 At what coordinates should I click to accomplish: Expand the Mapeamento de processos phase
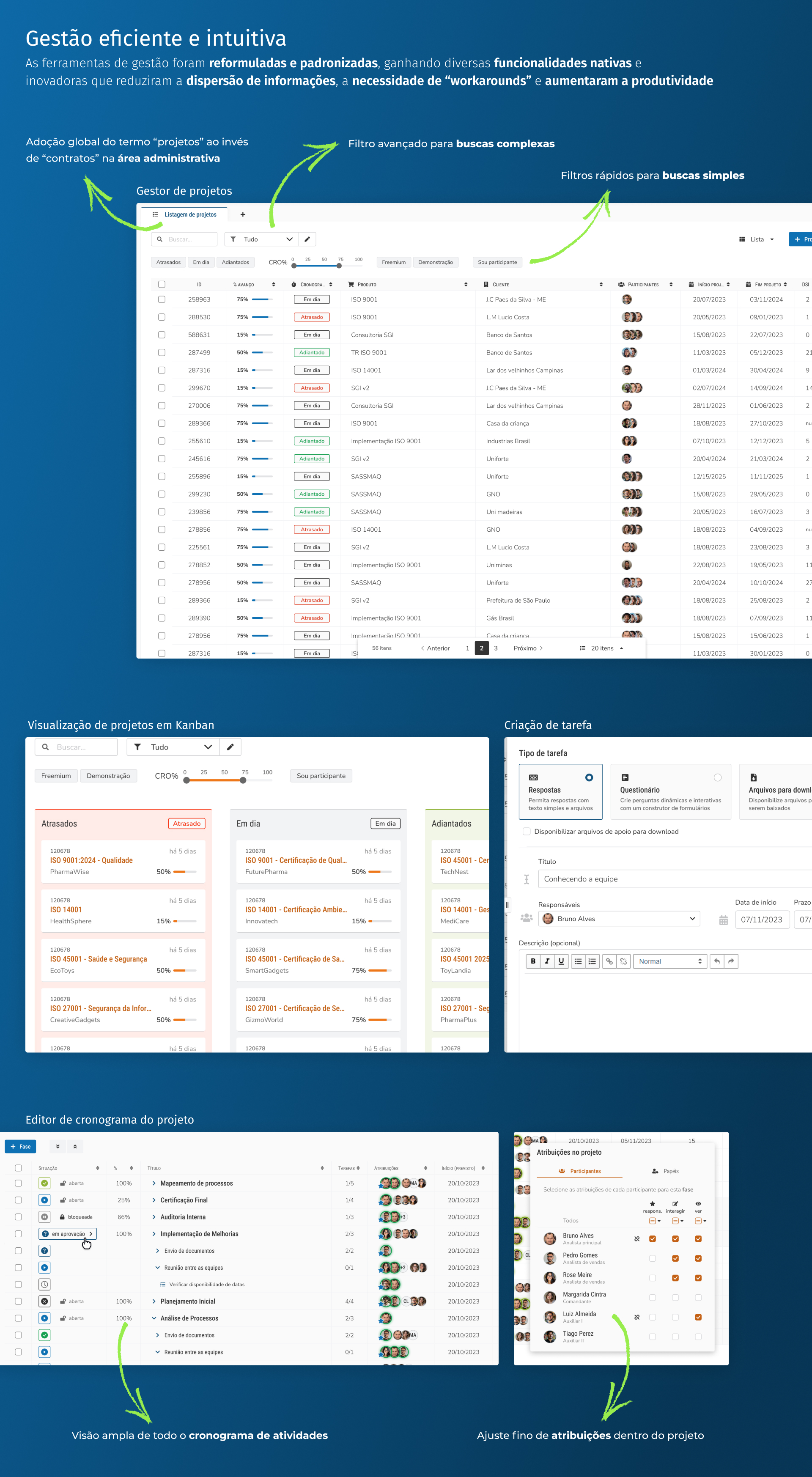coord(154,1183)
